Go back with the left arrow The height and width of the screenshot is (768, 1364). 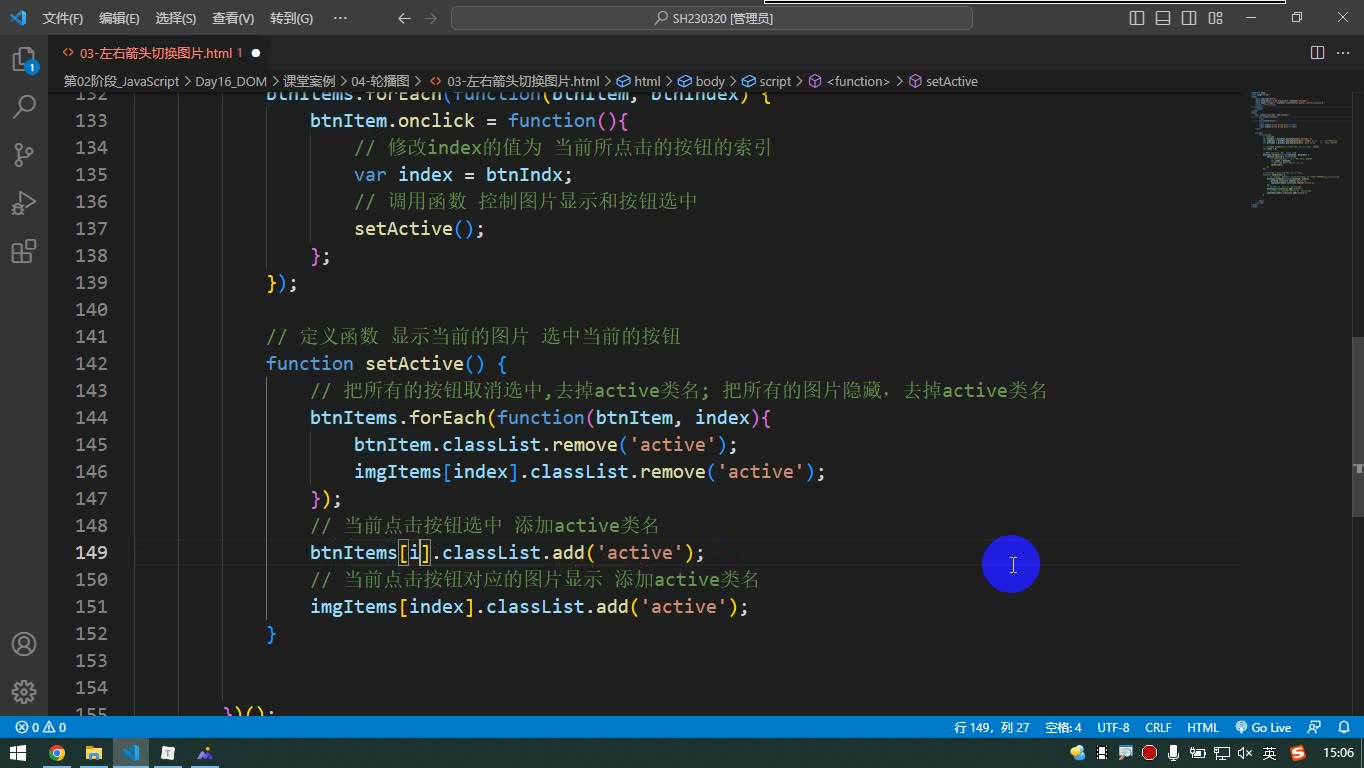point(404,18)
